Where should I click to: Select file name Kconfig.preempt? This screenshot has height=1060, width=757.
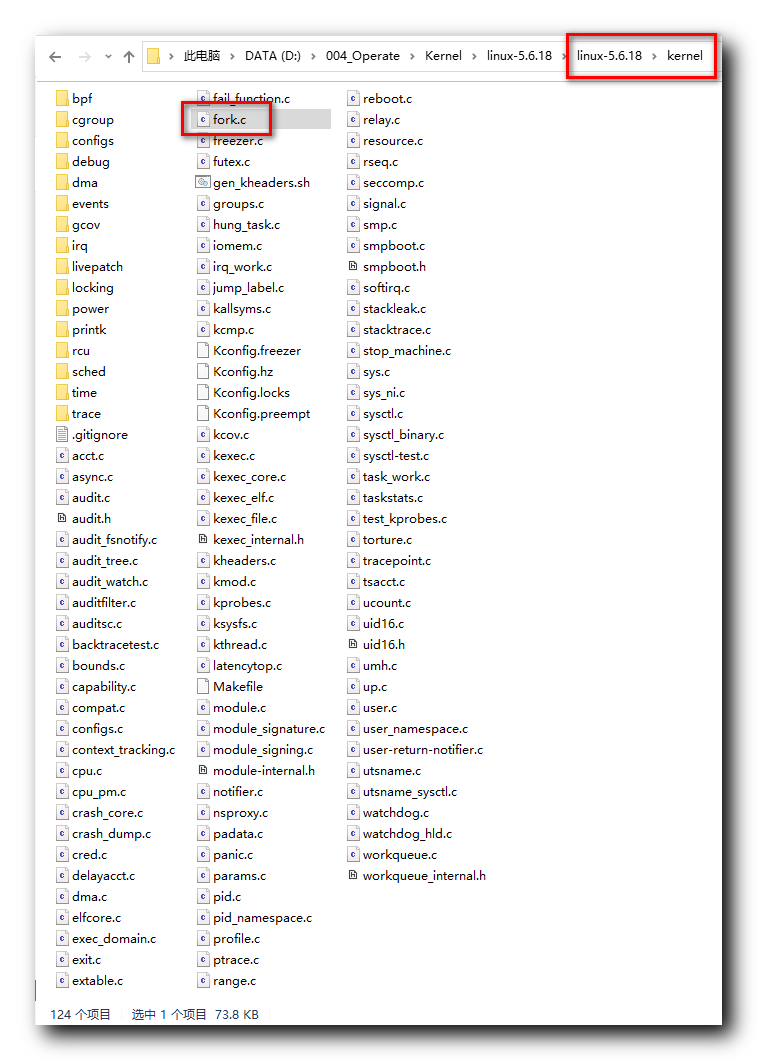click(262, 414)
